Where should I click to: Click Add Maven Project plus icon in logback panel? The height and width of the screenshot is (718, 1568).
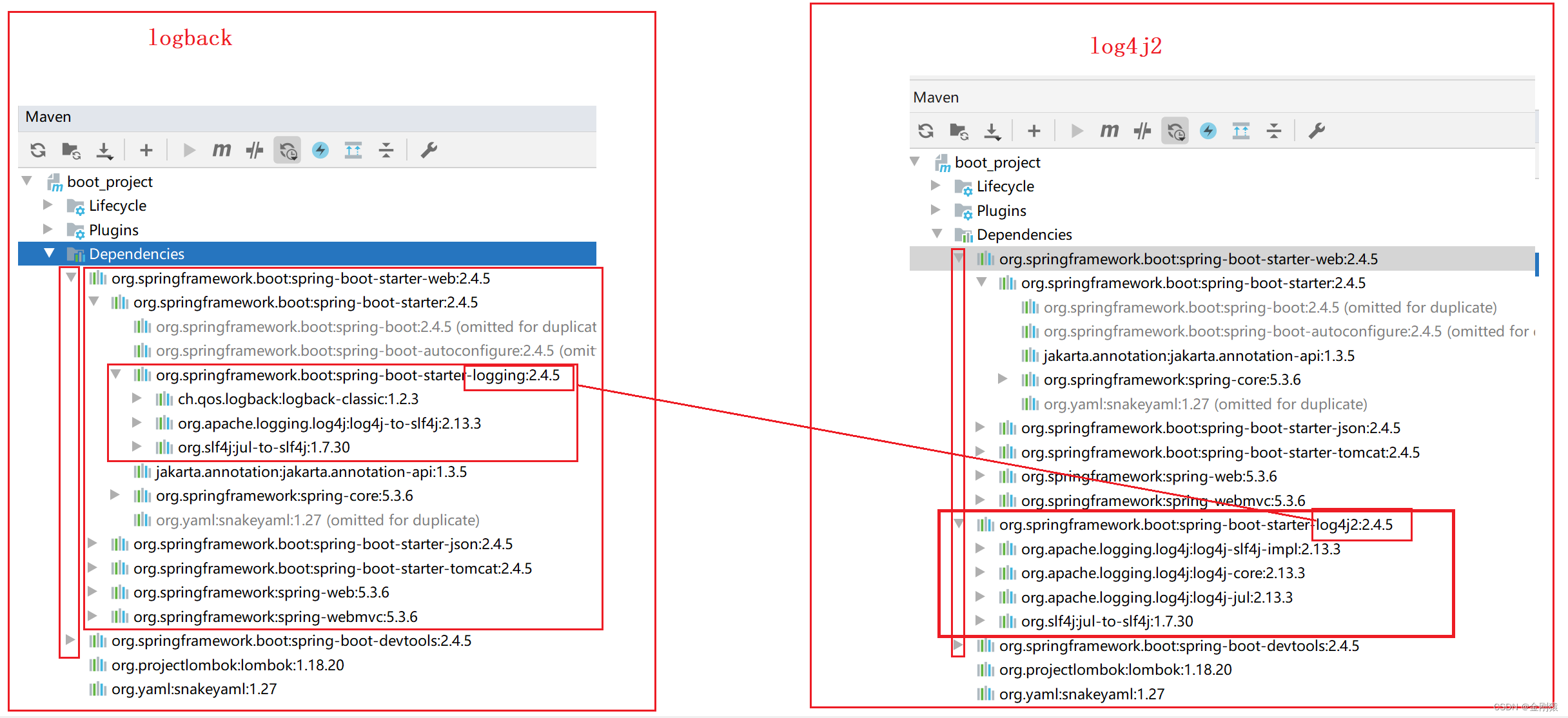click(146, 150)
